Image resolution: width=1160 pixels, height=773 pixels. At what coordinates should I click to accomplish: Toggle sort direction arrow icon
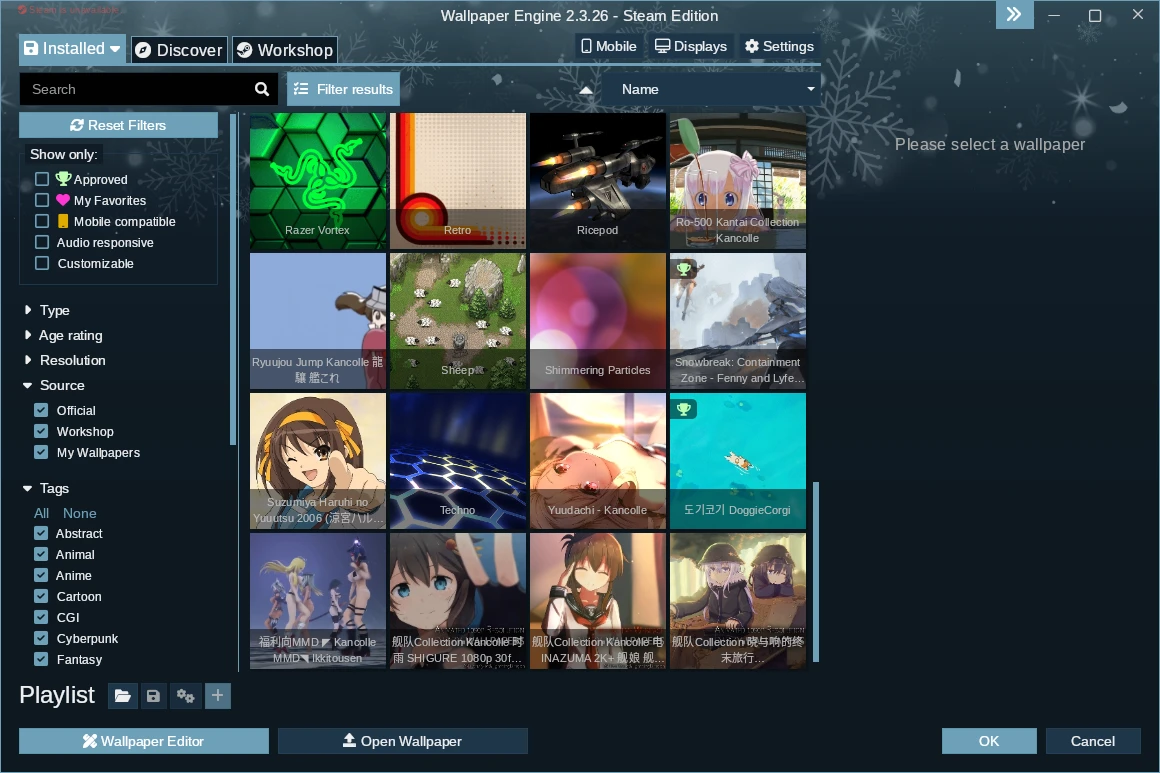[586, 90]
